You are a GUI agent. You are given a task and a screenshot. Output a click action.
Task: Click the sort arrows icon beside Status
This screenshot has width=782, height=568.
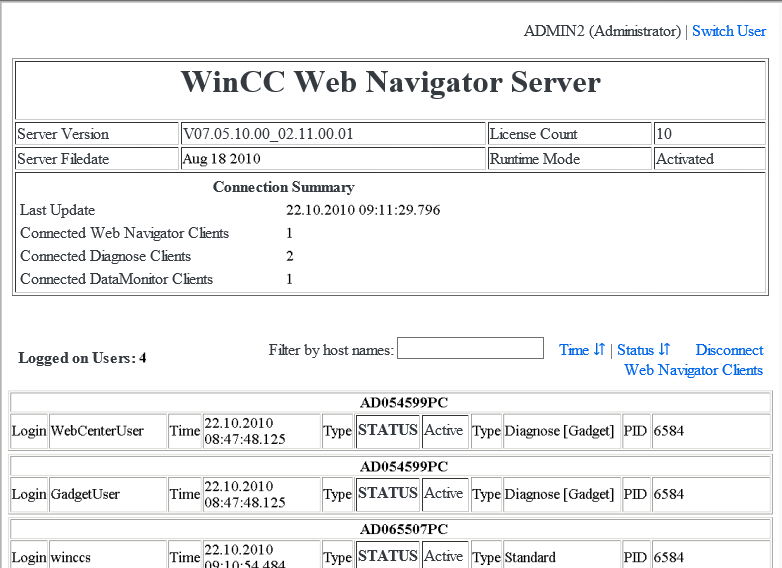(x=664, y=349)
